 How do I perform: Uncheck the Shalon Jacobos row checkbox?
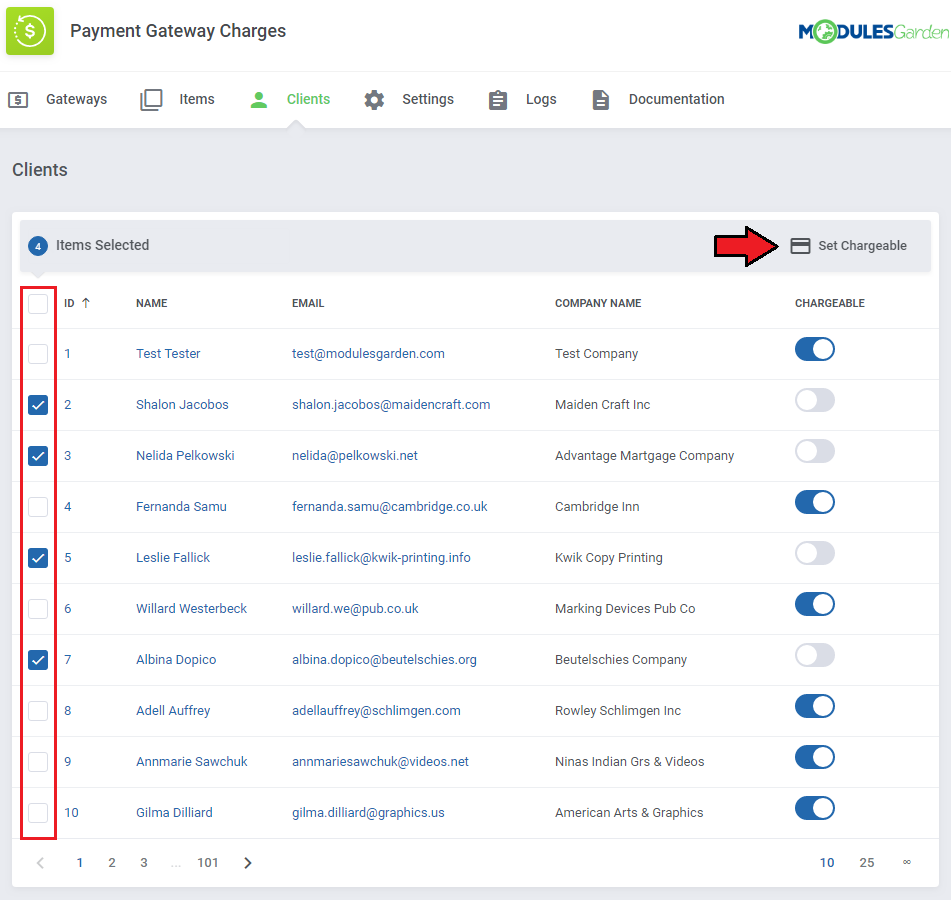[x=38, y=405]
